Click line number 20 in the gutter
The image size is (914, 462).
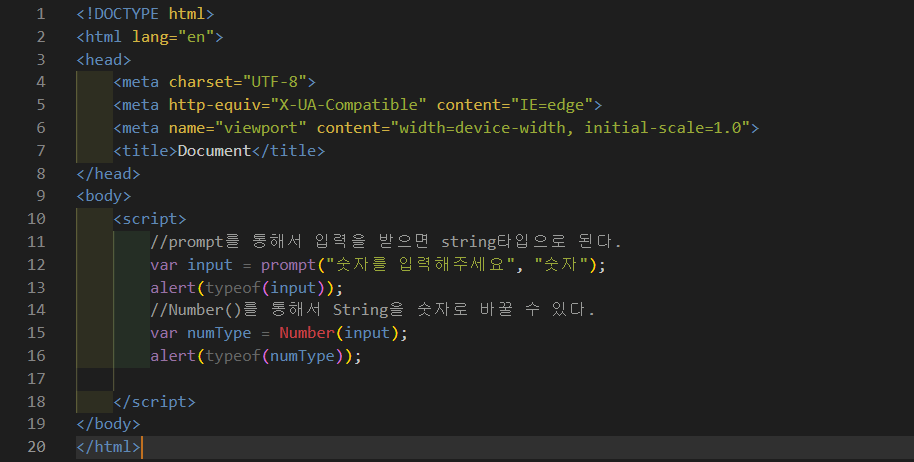coord(36,447)
